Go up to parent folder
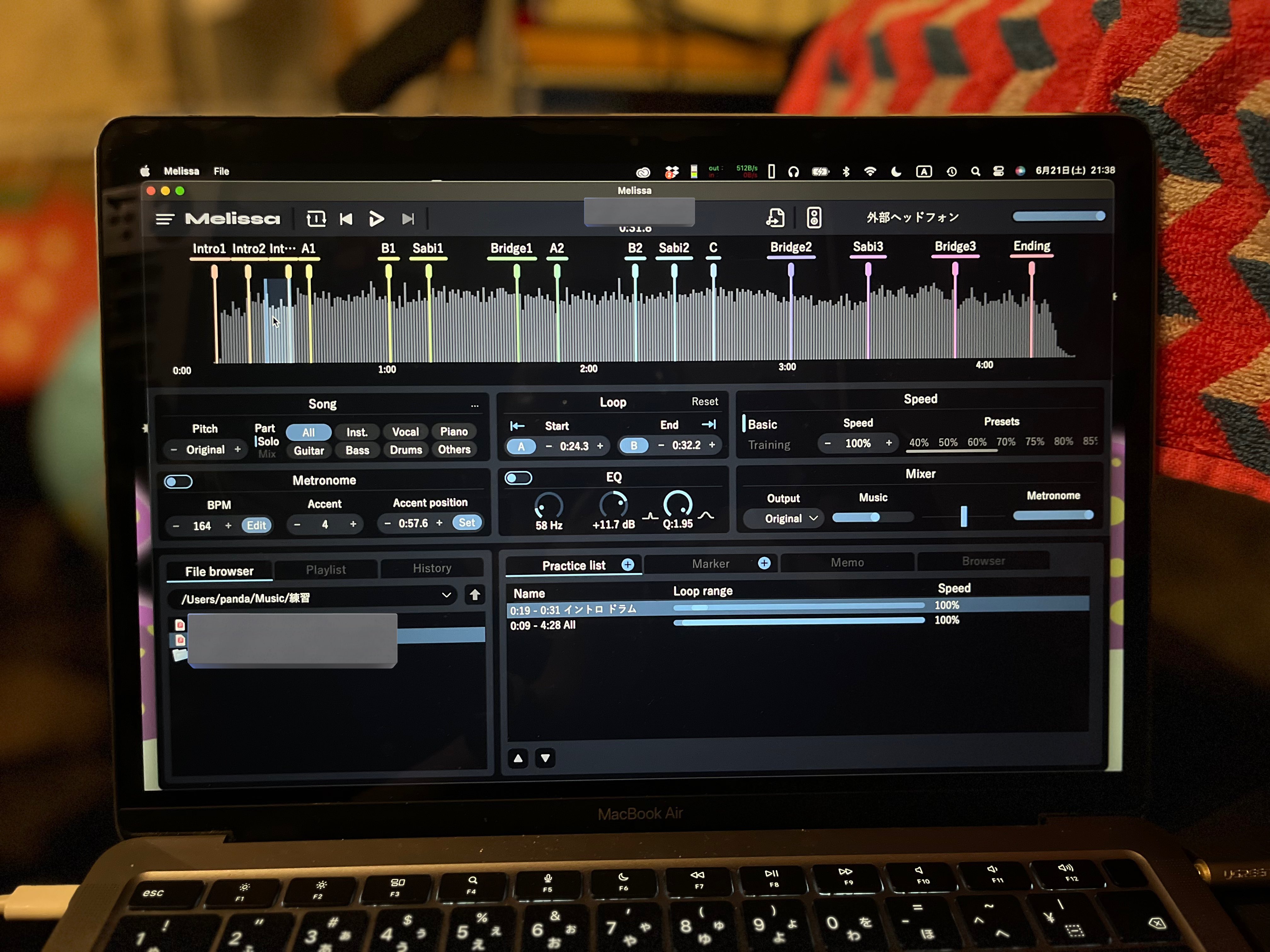The image size is (1270, 952). 475,595
